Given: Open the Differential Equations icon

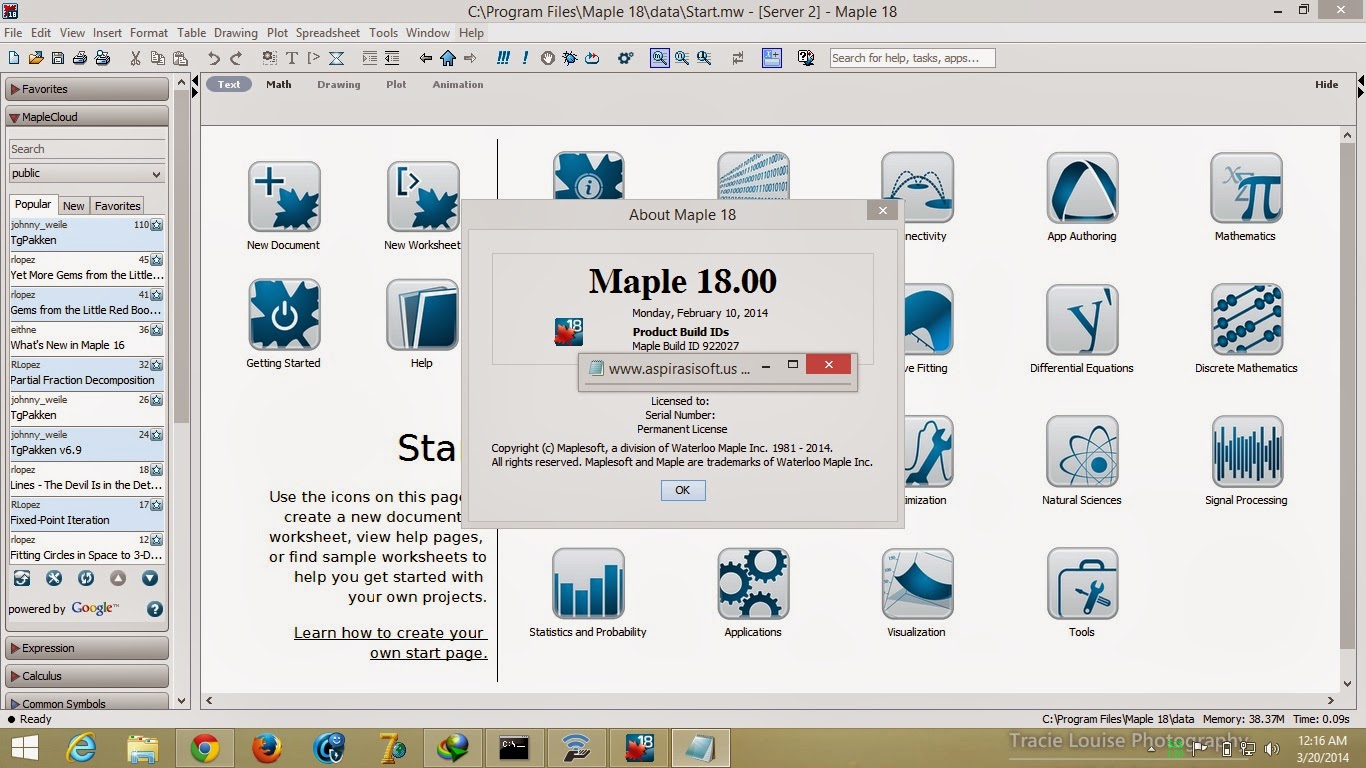Looking at the screenshot, I should click(x=1082, y=320).
